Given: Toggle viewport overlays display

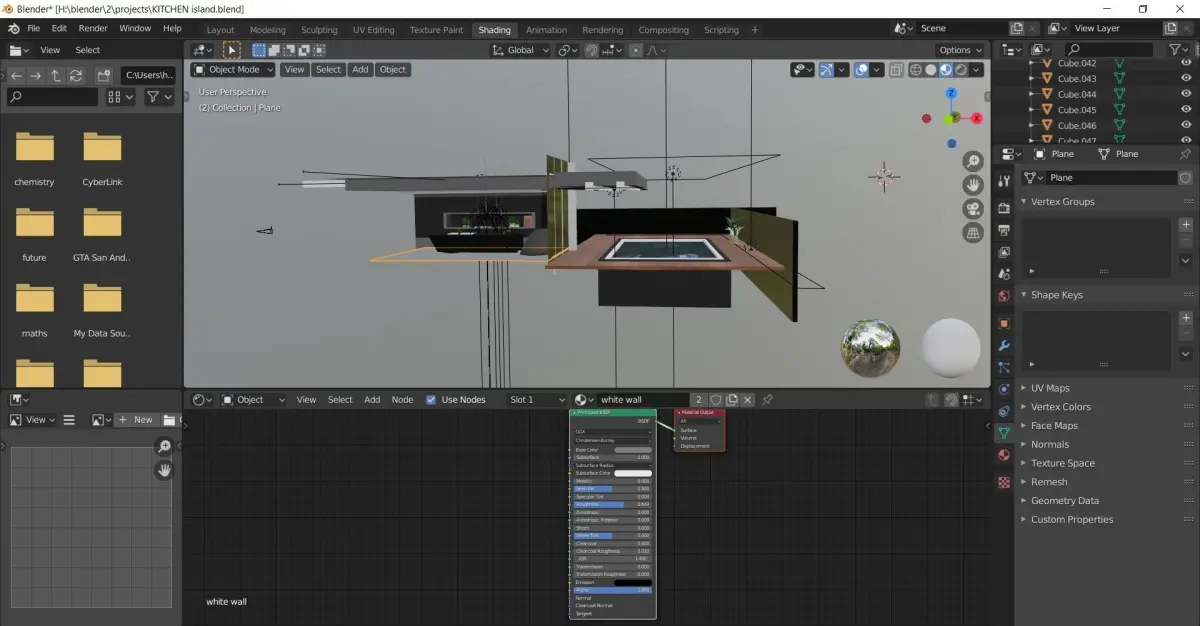Looking at the screenshot, I should pyautogui.click(x=860, y=70).
